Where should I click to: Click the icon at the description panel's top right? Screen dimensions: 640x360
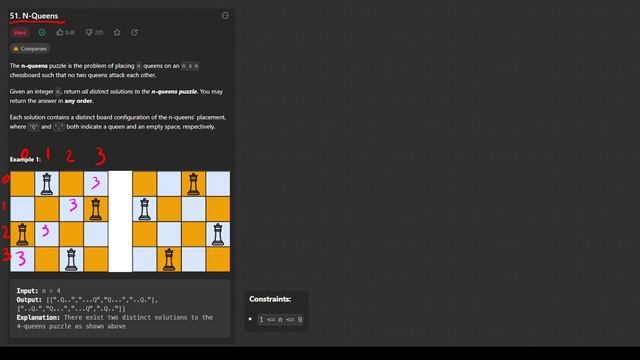click(225, 16)
